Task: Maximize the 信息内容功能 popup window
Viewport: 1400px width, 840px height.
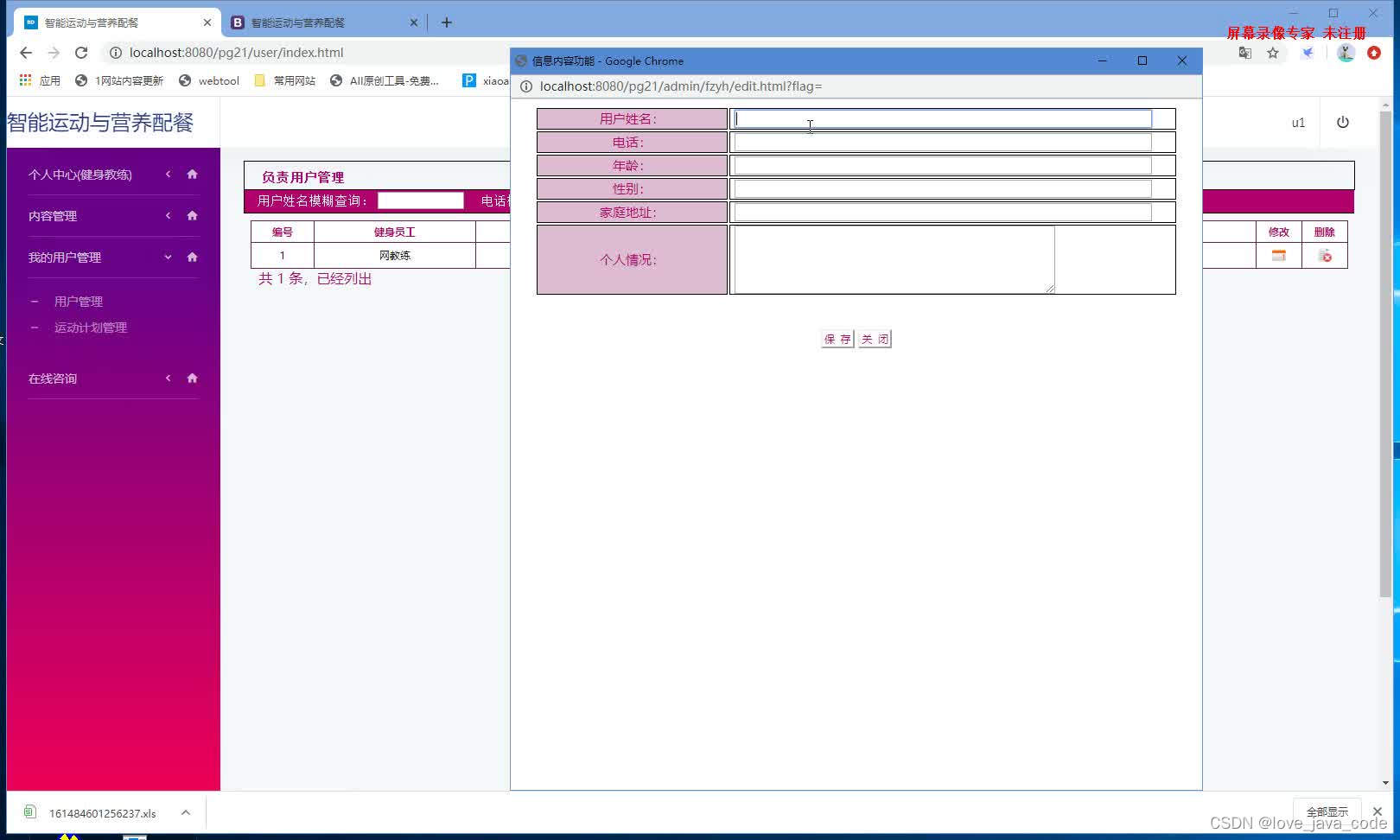Action: (x=1142, y=60)
